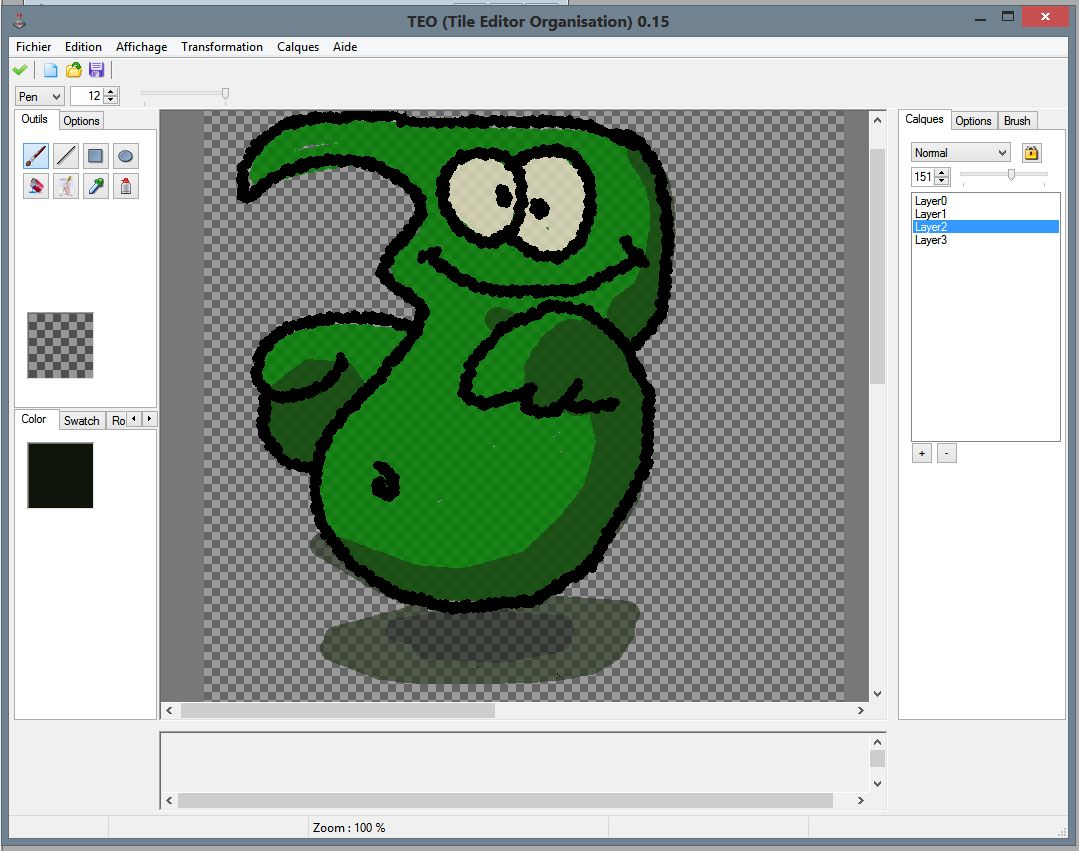
Task: Switch to Options tab beside Calques
Action: coord(973,120)
